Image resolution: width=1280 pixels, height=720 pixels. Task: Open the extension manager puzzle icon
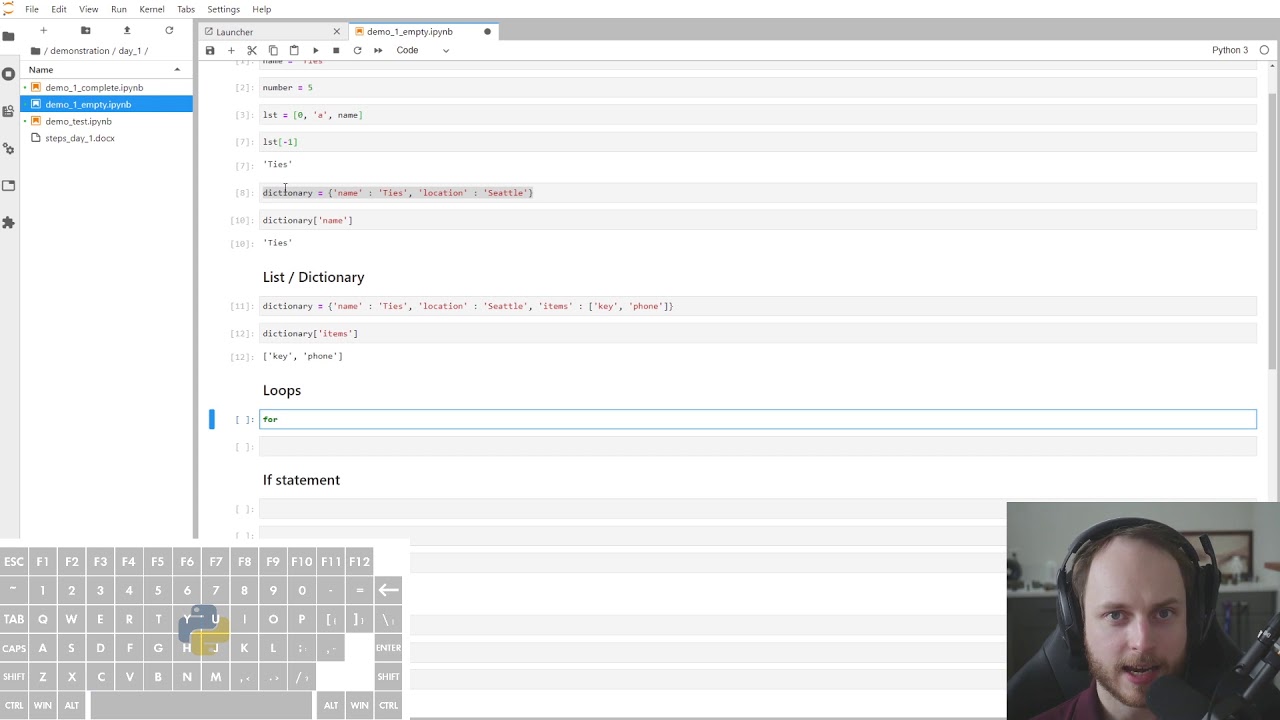tap(9, 222)
